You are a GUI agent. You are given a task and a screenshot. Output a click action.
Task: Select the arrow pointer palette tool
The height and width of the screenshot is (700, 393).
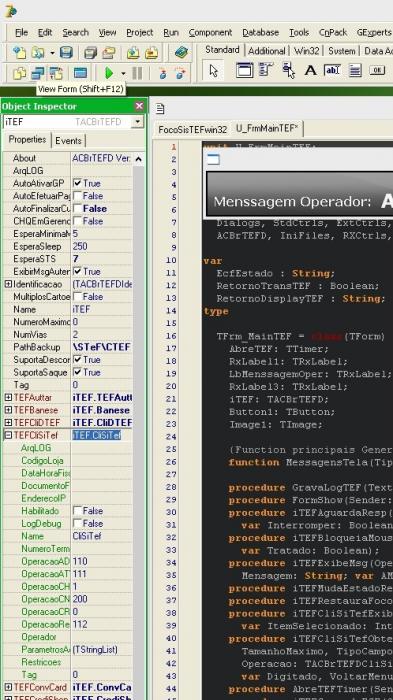[x=213, y=71]
